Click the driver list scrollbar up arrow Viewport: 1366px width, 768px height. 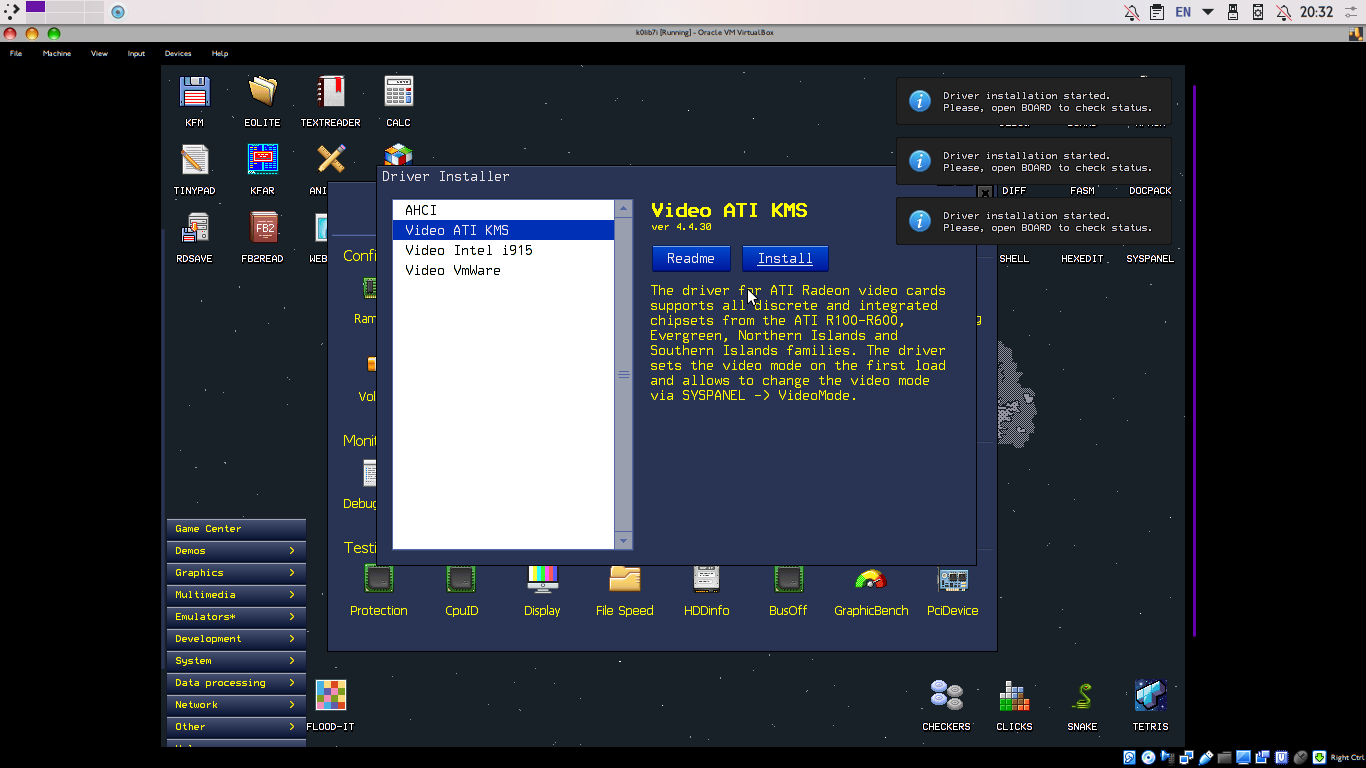pyautogui.click(x=624, y=209)
